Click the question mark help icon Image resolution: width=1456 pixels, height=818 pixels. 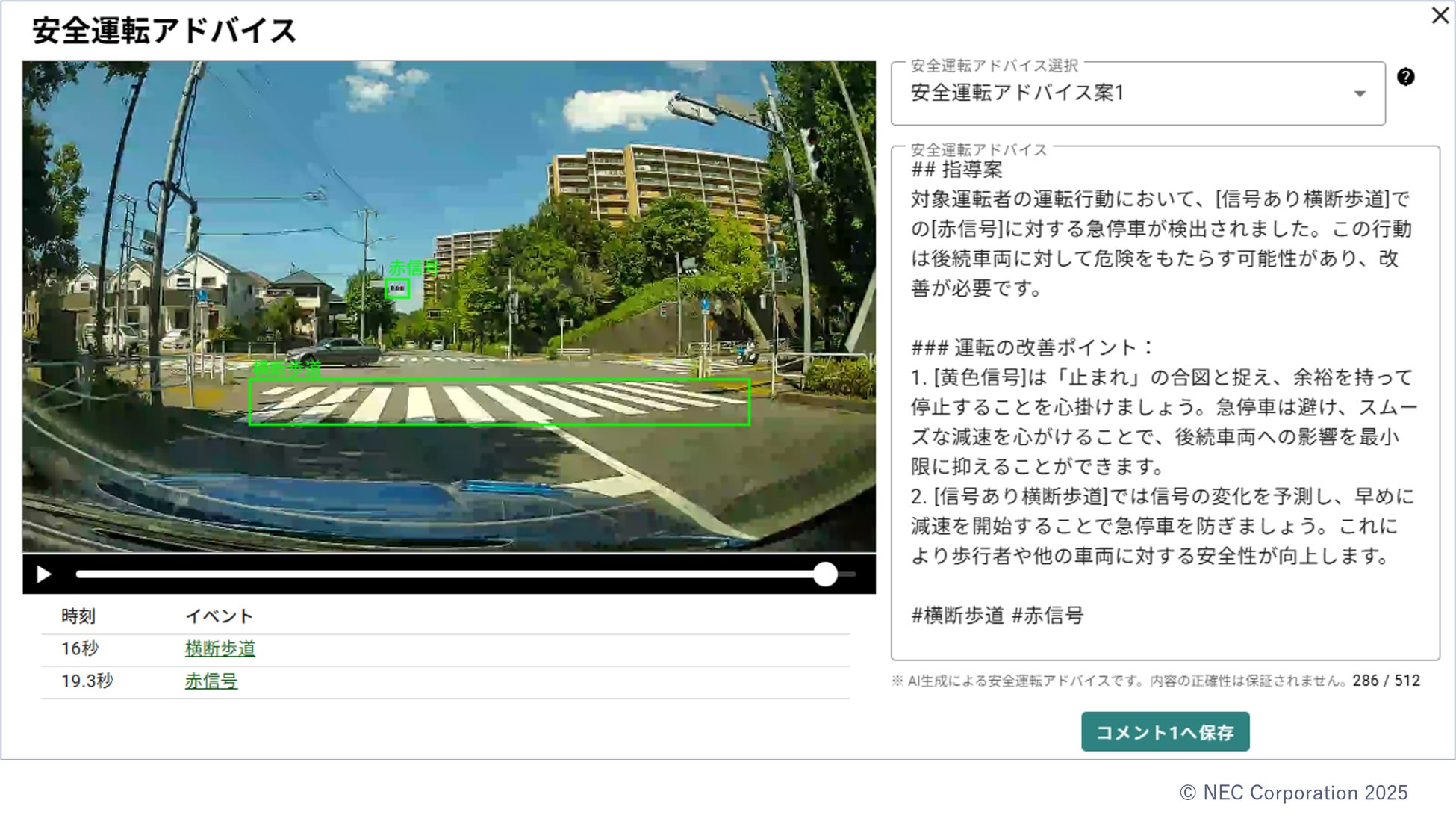[1405, 77]
